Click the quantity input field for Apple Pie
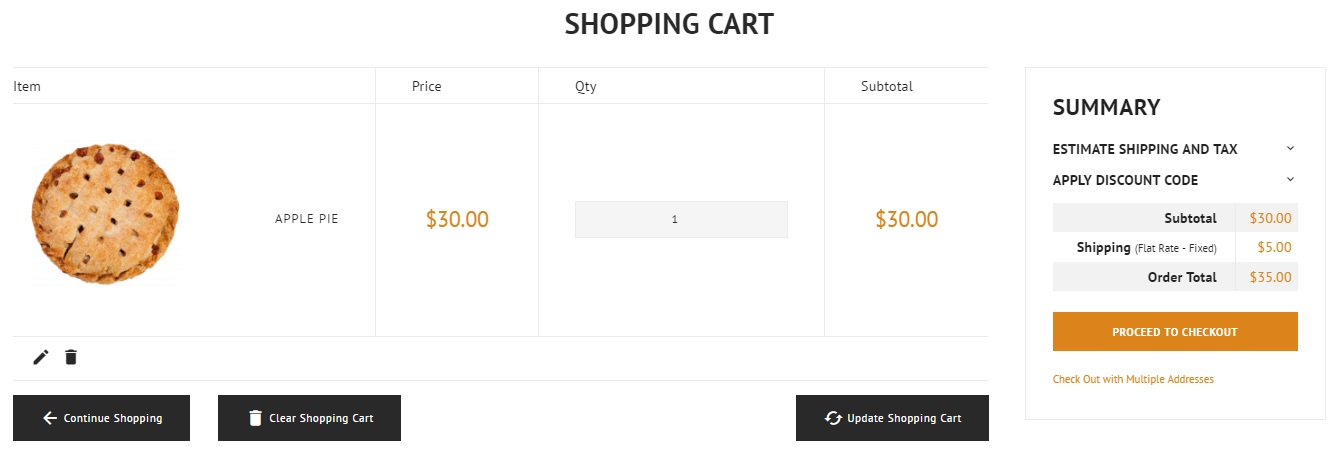 681,219
